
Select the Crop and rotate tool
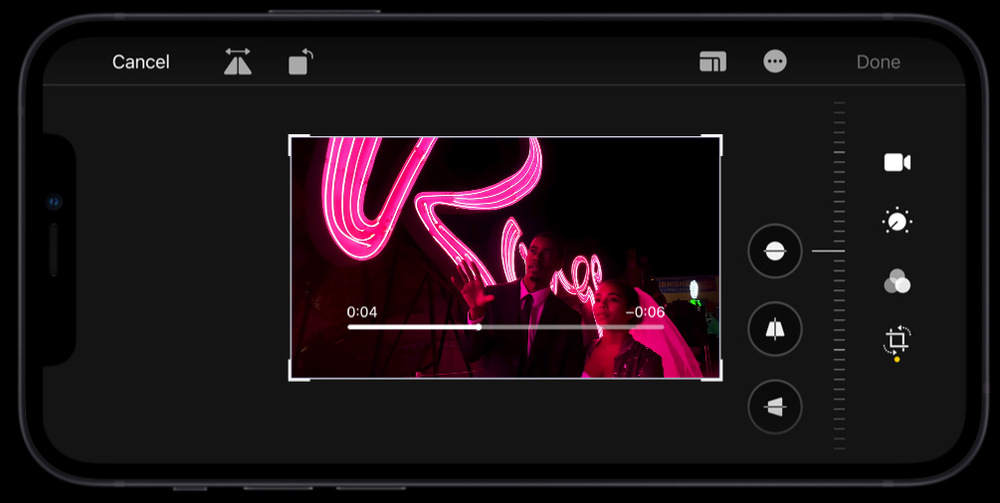tap(896, 341)
